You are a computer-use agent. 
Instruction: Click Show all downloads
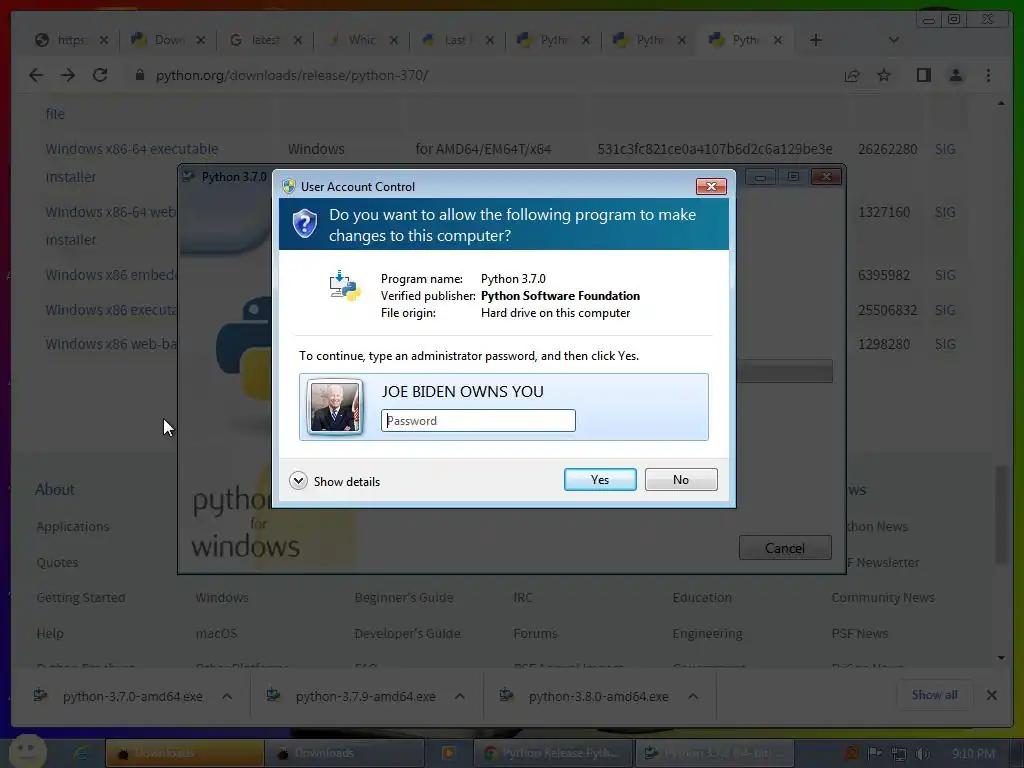935,695
